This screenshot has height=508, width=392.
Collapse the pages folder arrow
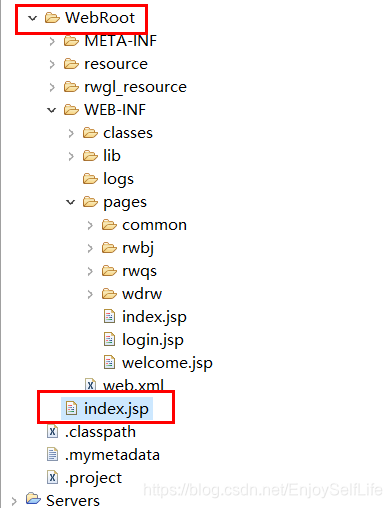(x=71, y=202)
